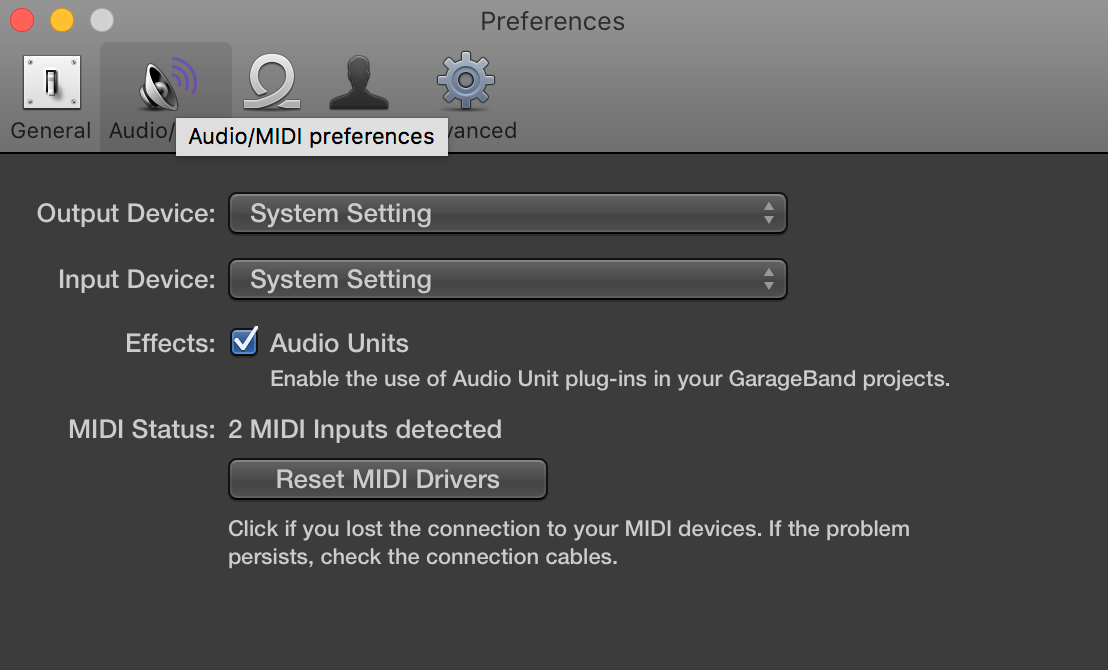This screenshot has height=670, width=1108.
Task: Click the Output Device dropdown arrows
Action: (x=768, y=214)
